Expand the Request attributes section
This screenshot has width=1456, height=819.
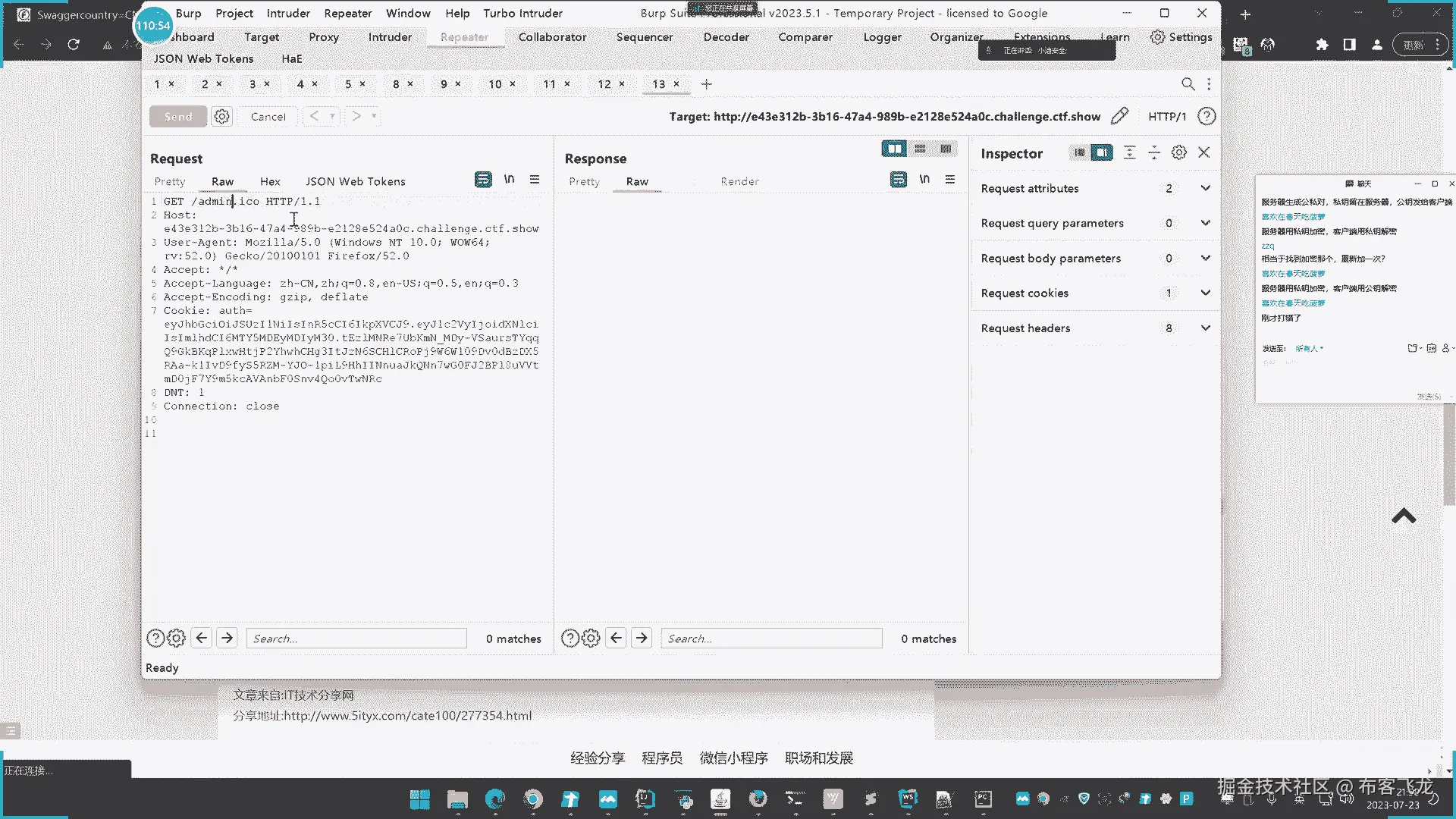tap(1205, 188)
